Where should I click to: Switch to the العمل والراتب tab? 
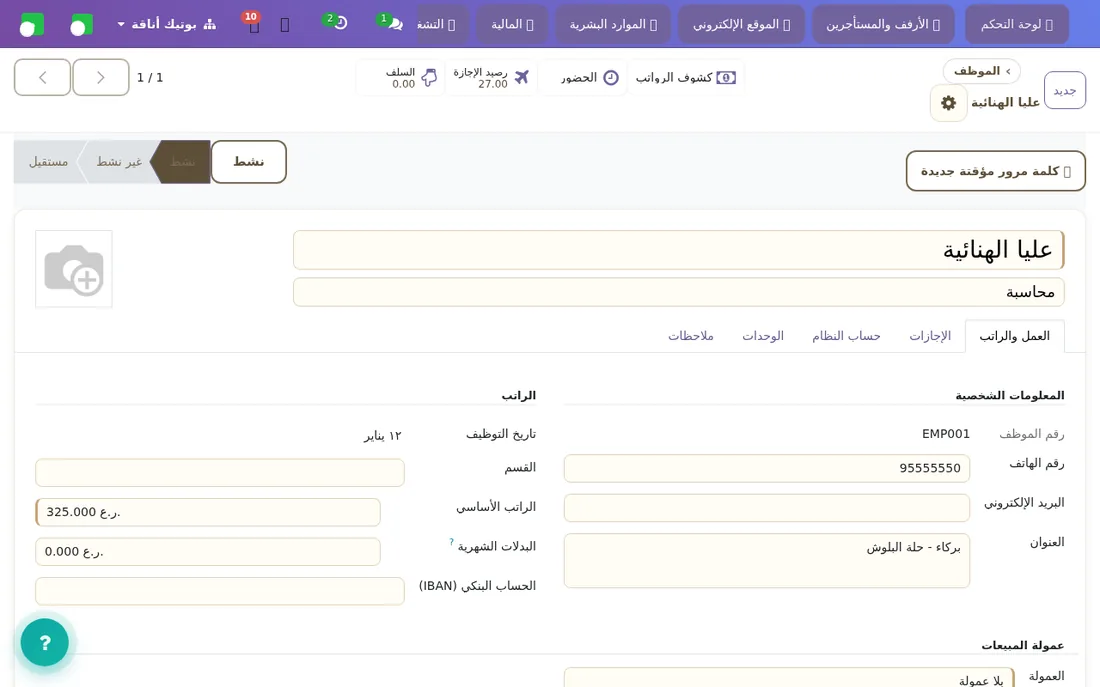click(1014, 336)
